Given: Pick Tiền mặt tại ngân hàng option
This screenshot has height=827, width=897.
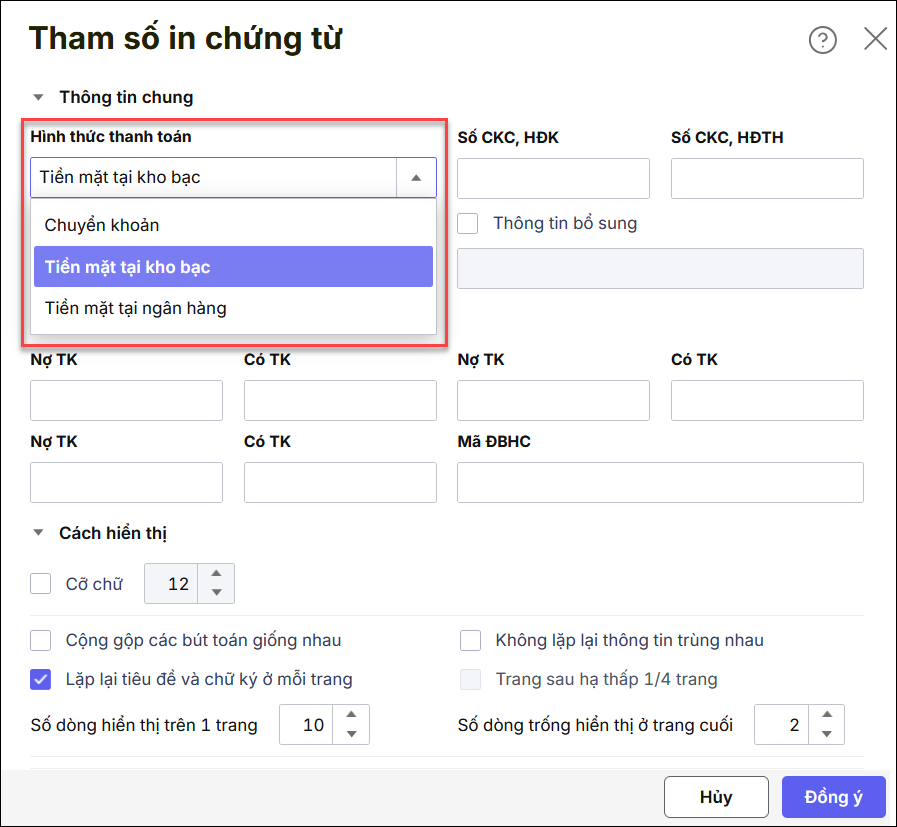Looking at the screenshot, I should pyautogui.click(x=233, y=308).
